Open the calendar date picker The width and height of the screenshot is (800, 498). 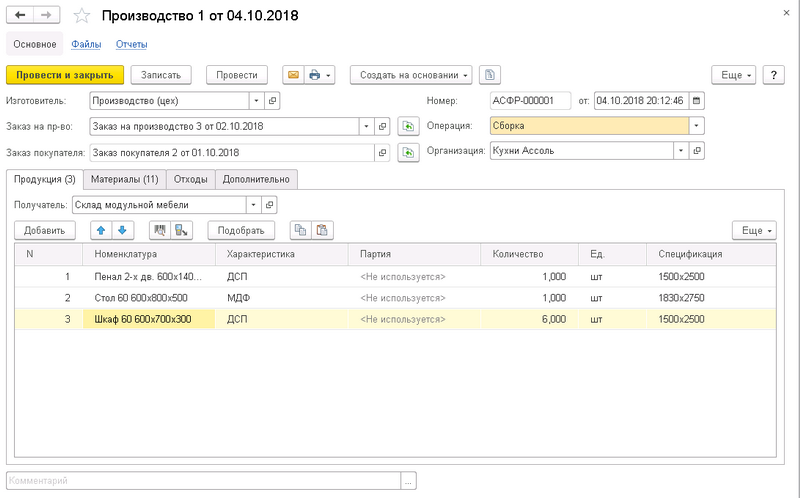(x=697, y=101)
